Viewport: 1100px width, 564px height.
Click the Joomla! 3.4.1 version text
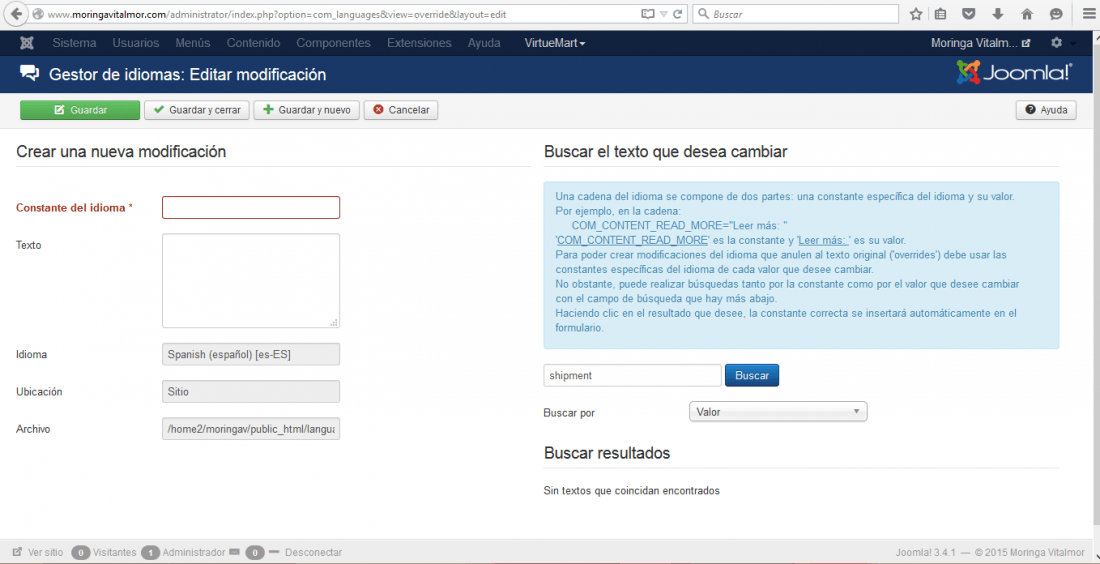point(925,553)
